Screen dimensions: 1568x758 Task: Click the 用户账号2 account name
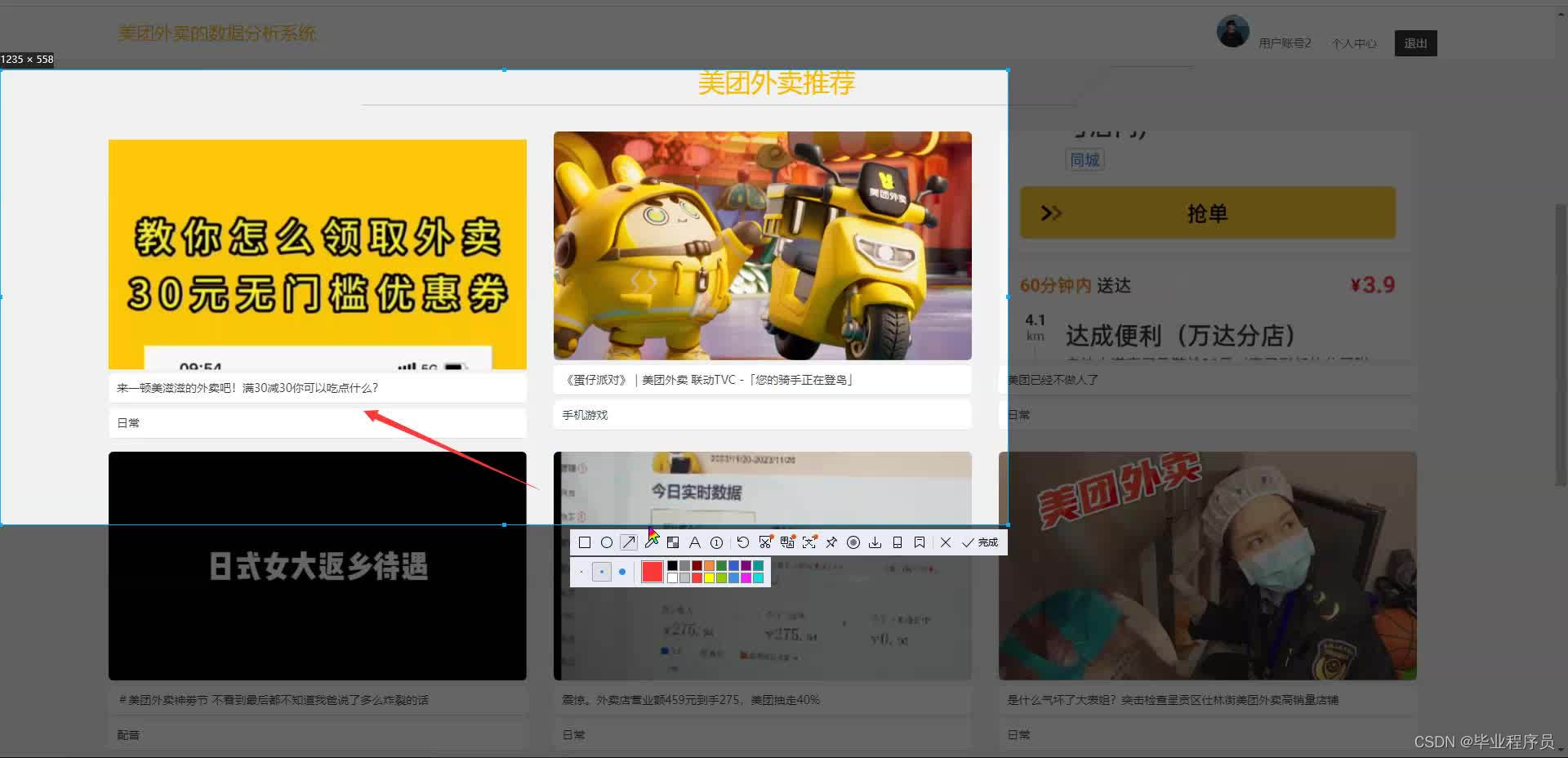tap(1285, 43)
